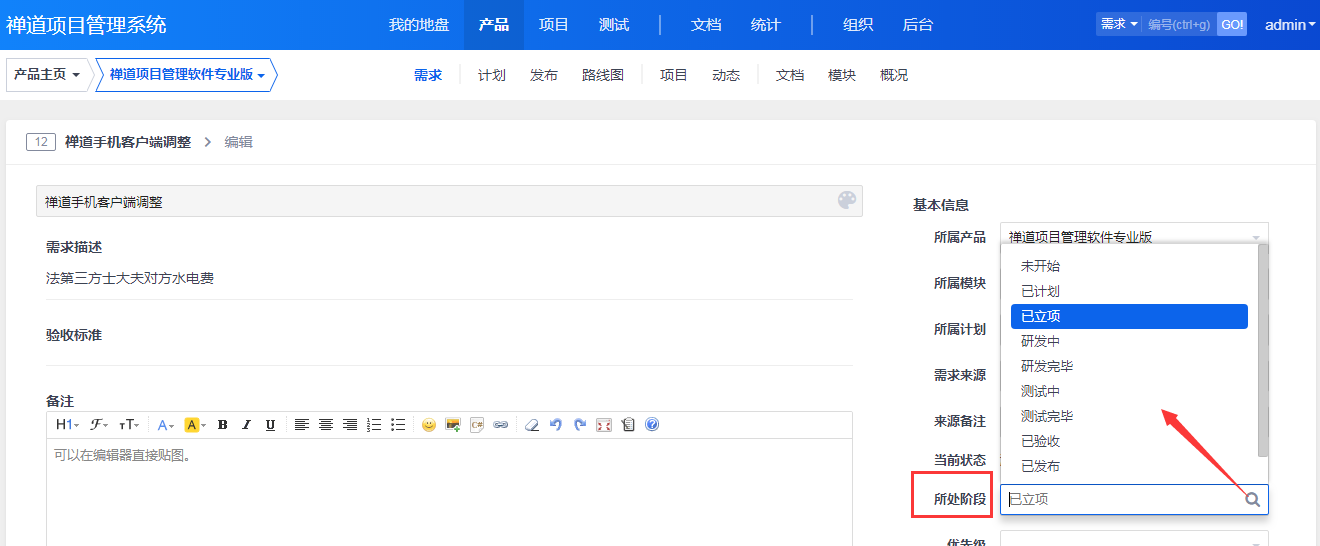Go to 我的地盘 in top navigation
Image resolution: width=1320 pixels, height=546 pixels.
419,25
